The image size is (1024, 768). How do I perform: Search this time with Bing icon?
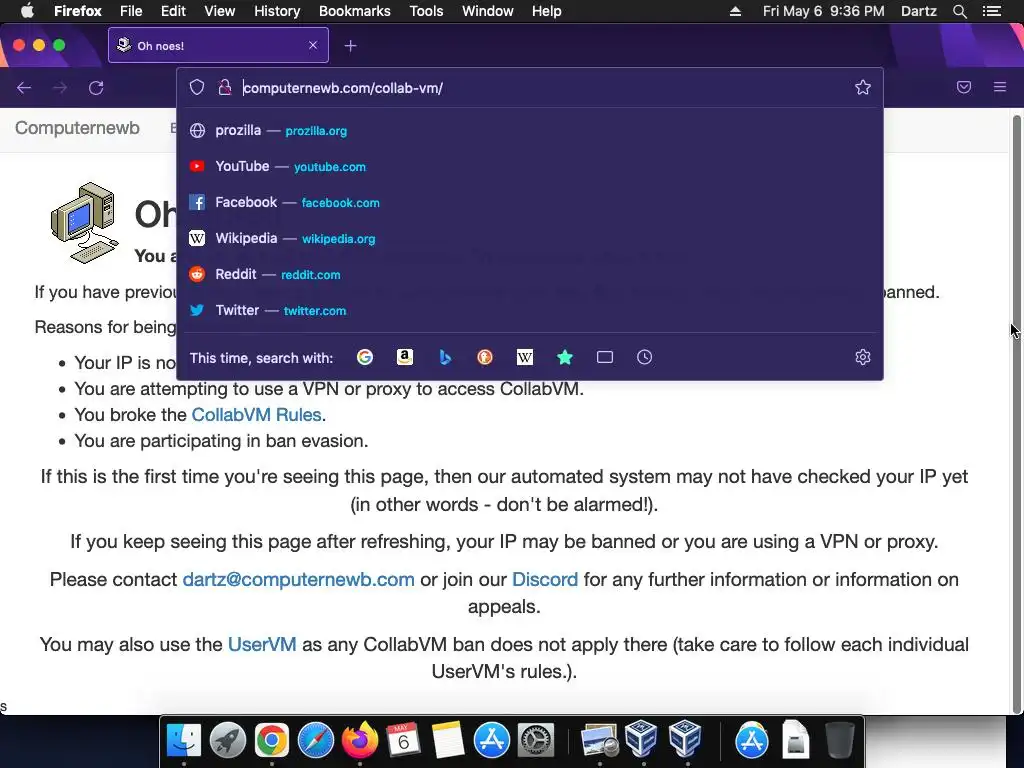coord(445,357)
